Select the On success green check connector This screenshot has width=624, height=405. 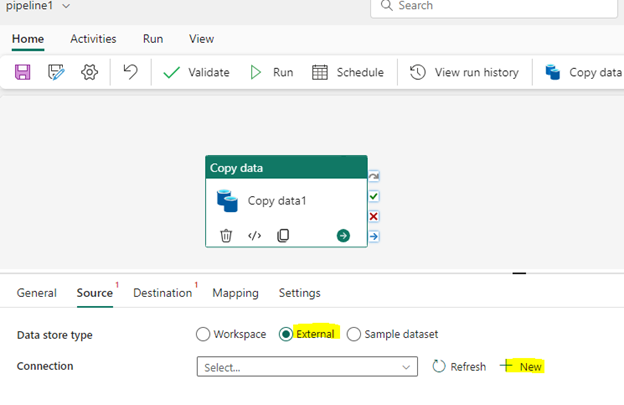pyautogui.click(x=374, y=196)
